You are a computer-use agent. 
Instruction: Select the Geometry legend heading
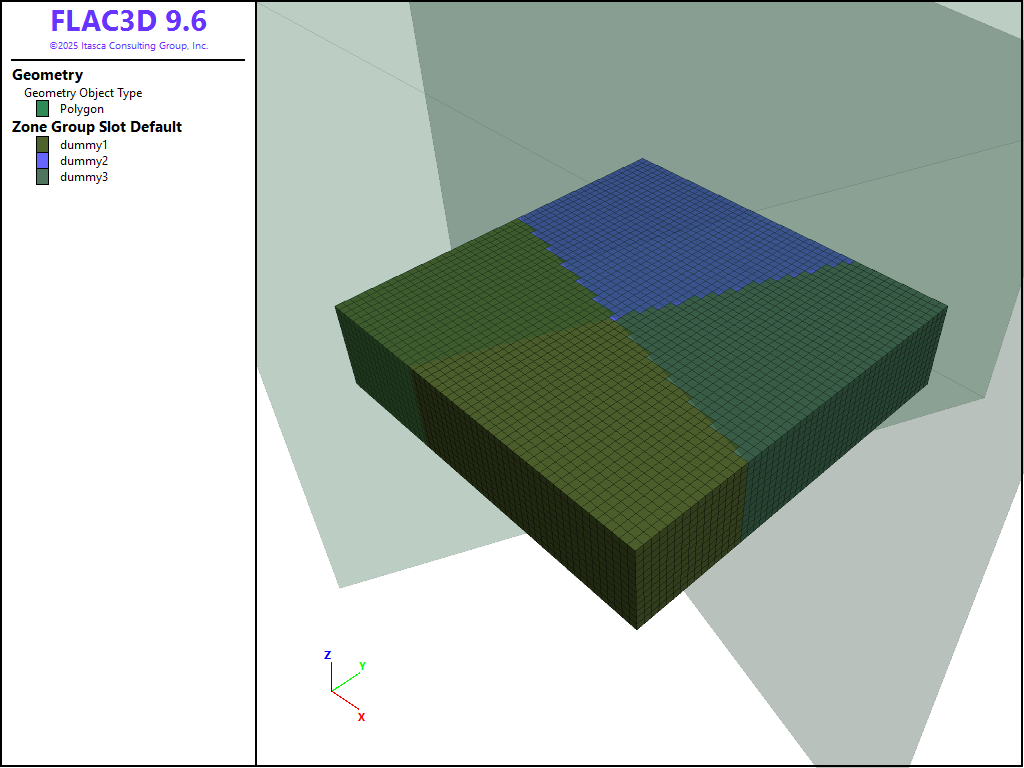click(x=47, y=75)
